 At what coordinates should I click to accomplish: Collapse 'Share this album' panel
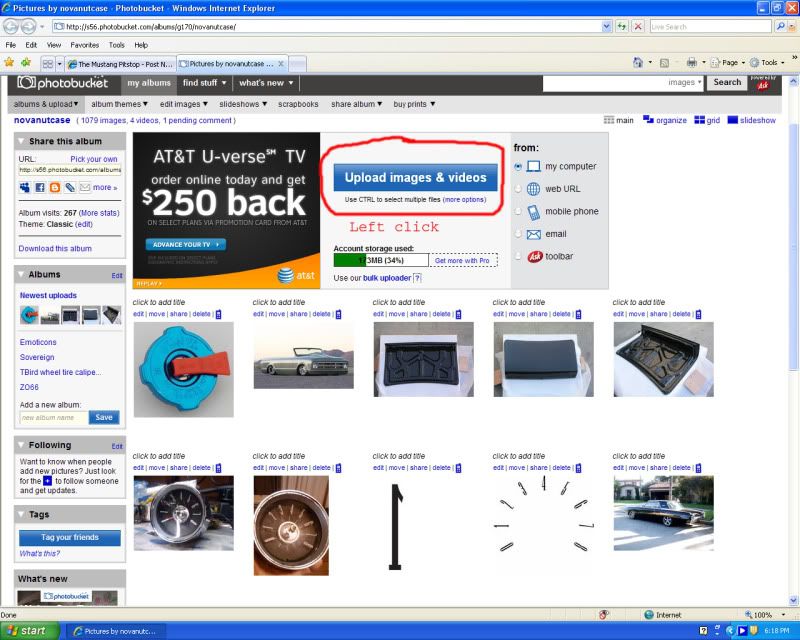pyautogui.click(x=21, y=141)
